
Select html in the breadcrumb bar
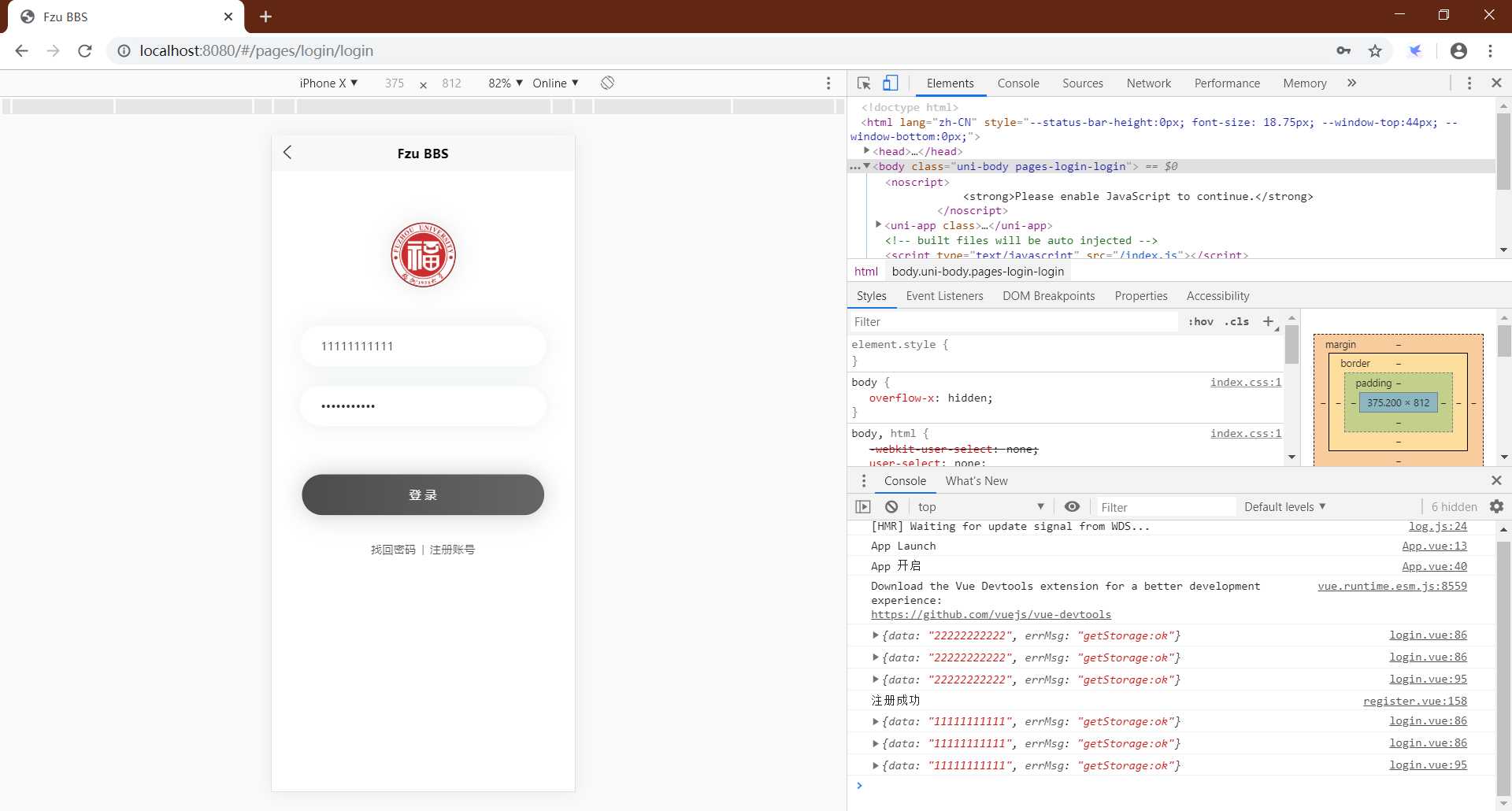(865, 271)
